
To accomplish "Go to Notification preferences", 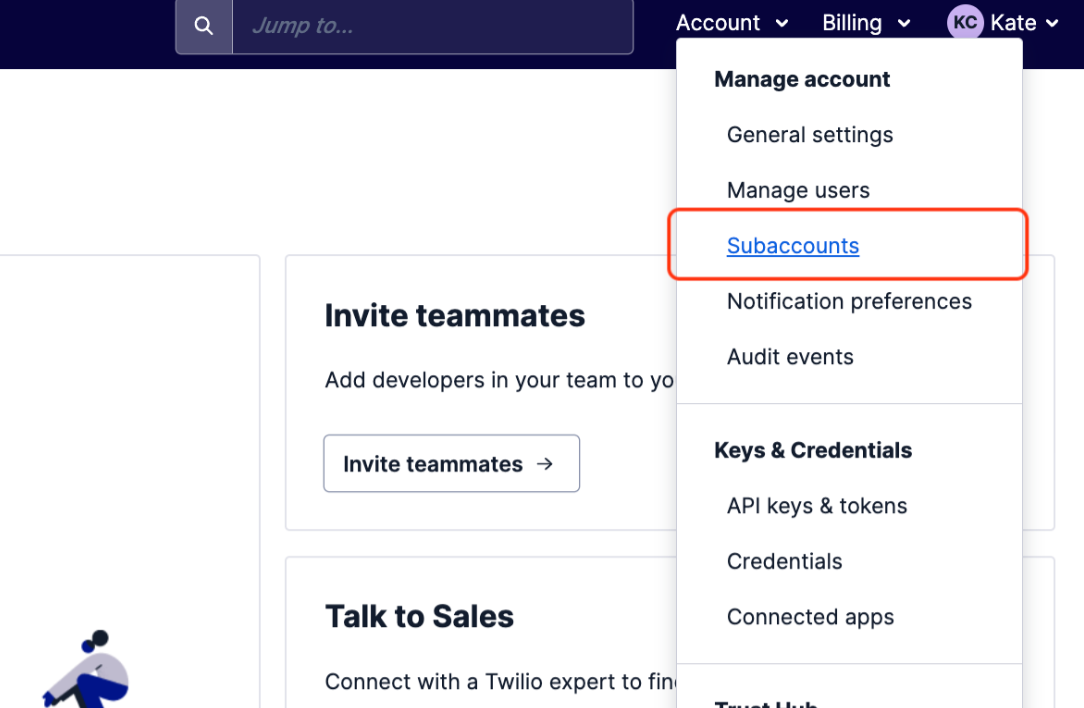I will pyautogui.click(x=849, y=301).
